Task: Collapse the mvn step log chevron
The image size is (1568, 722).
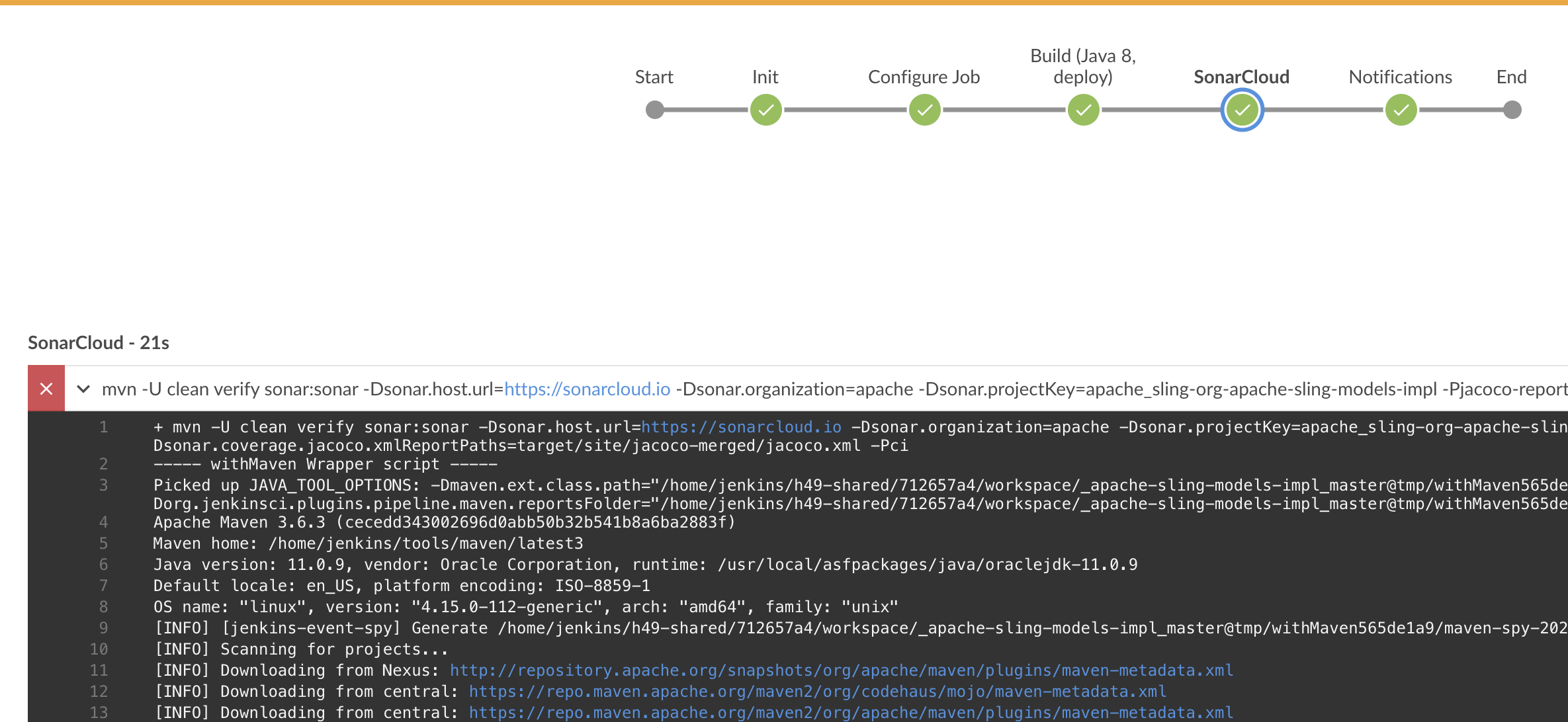Action: (x=83, y=389)
